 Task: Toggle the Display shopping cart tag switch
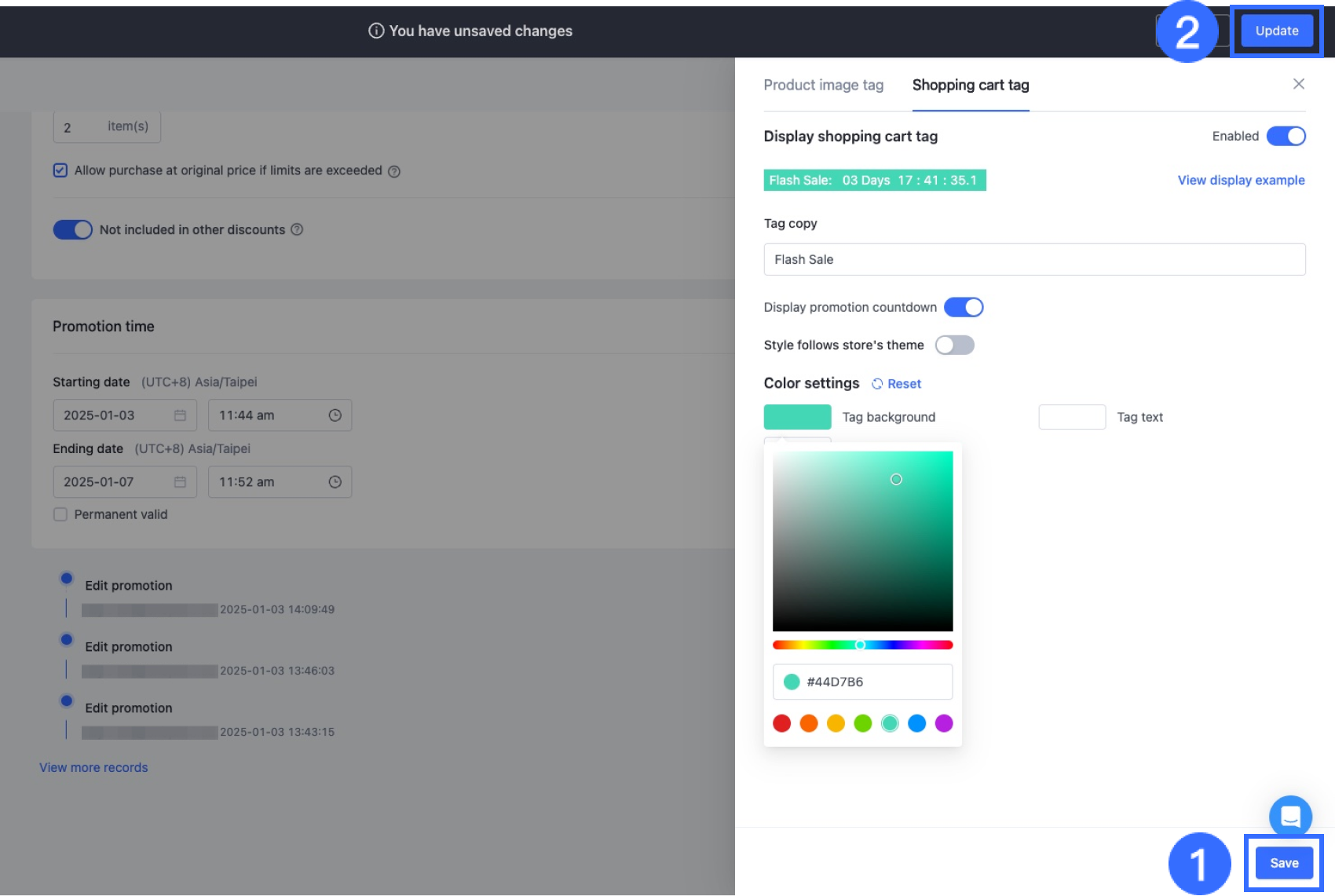(x=1286, y=137)
